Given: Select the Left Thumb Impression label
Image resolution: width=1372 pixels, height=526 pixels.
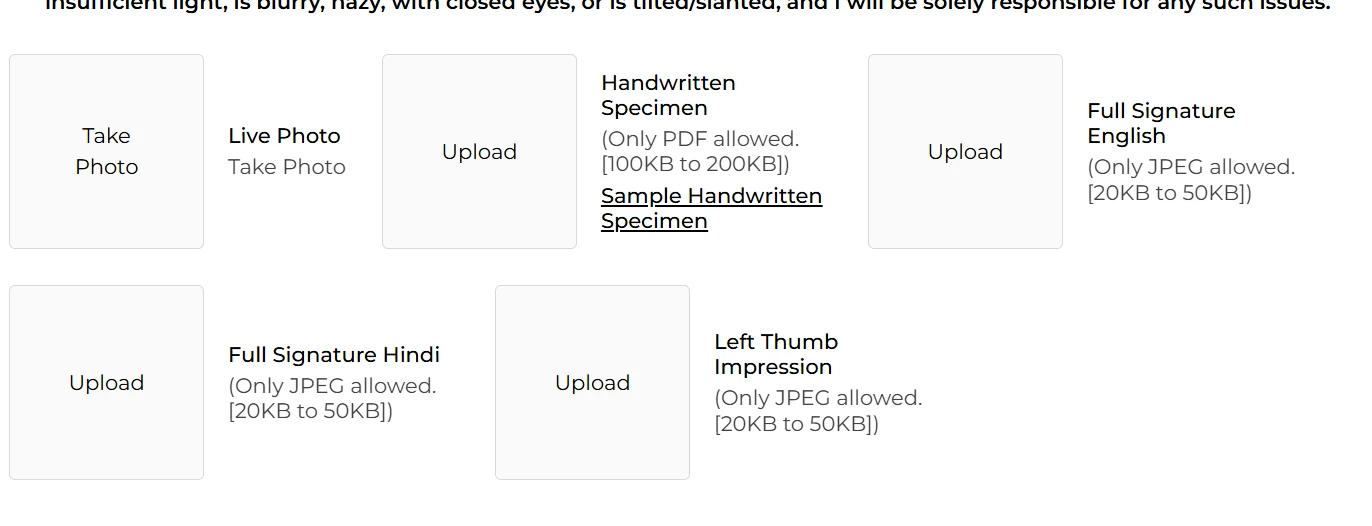Looking at the screenshot, I should [775, 354].
